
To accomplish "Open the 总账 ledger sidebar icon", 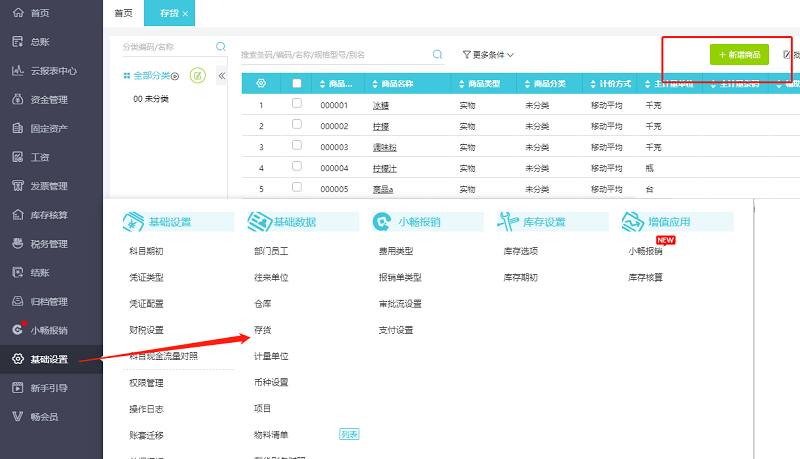I will (18, 41).
